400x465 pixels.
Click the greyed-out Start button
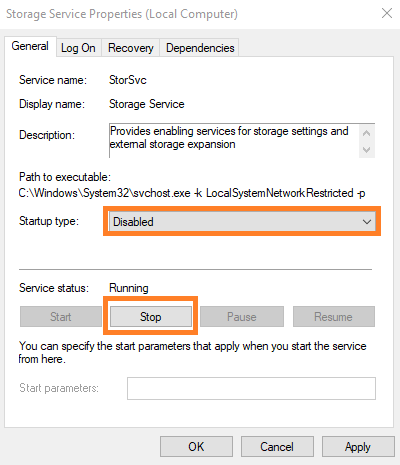pyautogui.click(x=61, y=316)
